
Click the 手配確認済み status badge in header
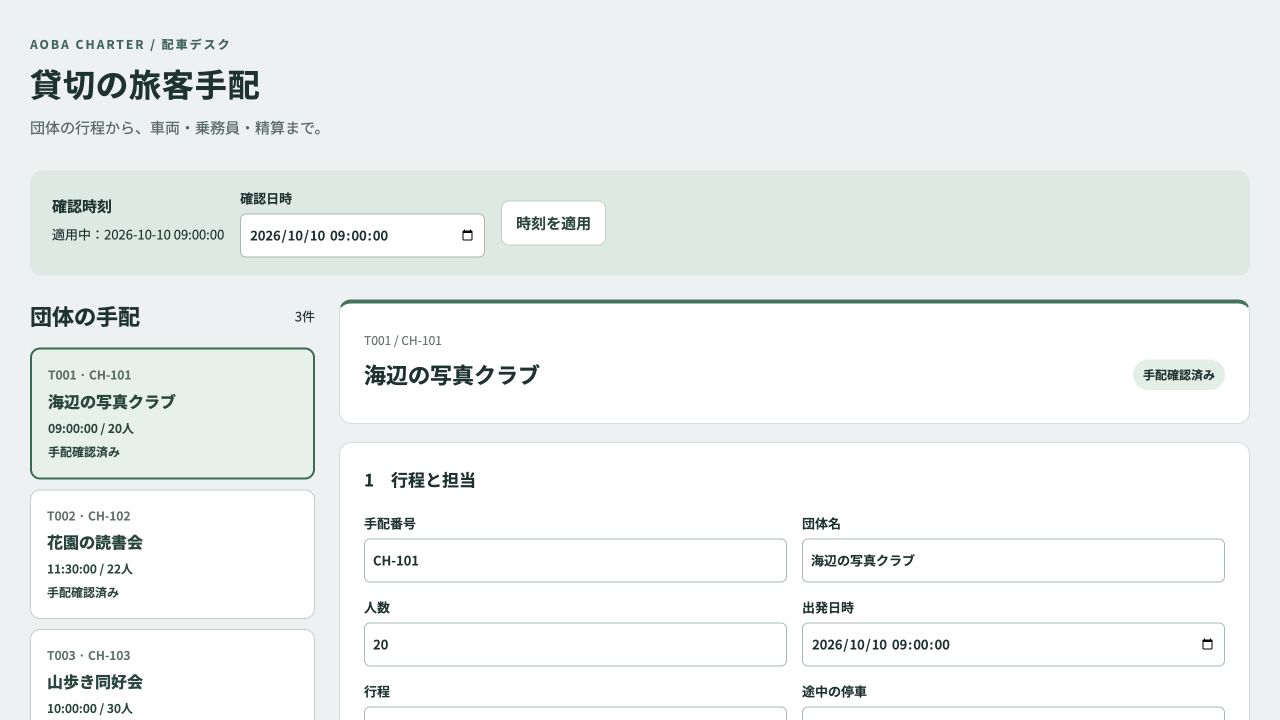[x=1179, y=375]
